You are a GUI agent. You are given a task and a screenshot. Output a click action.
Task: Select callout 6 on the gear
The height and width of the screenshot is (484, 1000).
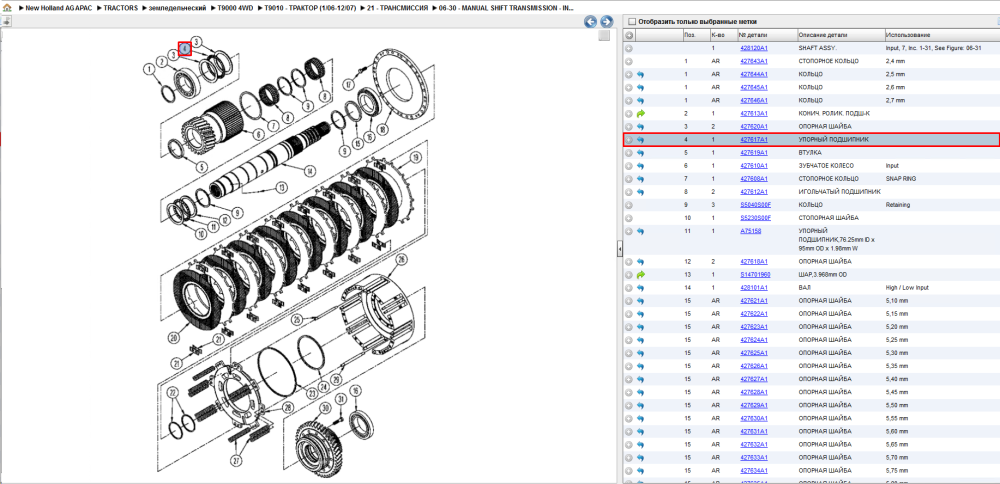coord(259,135)
